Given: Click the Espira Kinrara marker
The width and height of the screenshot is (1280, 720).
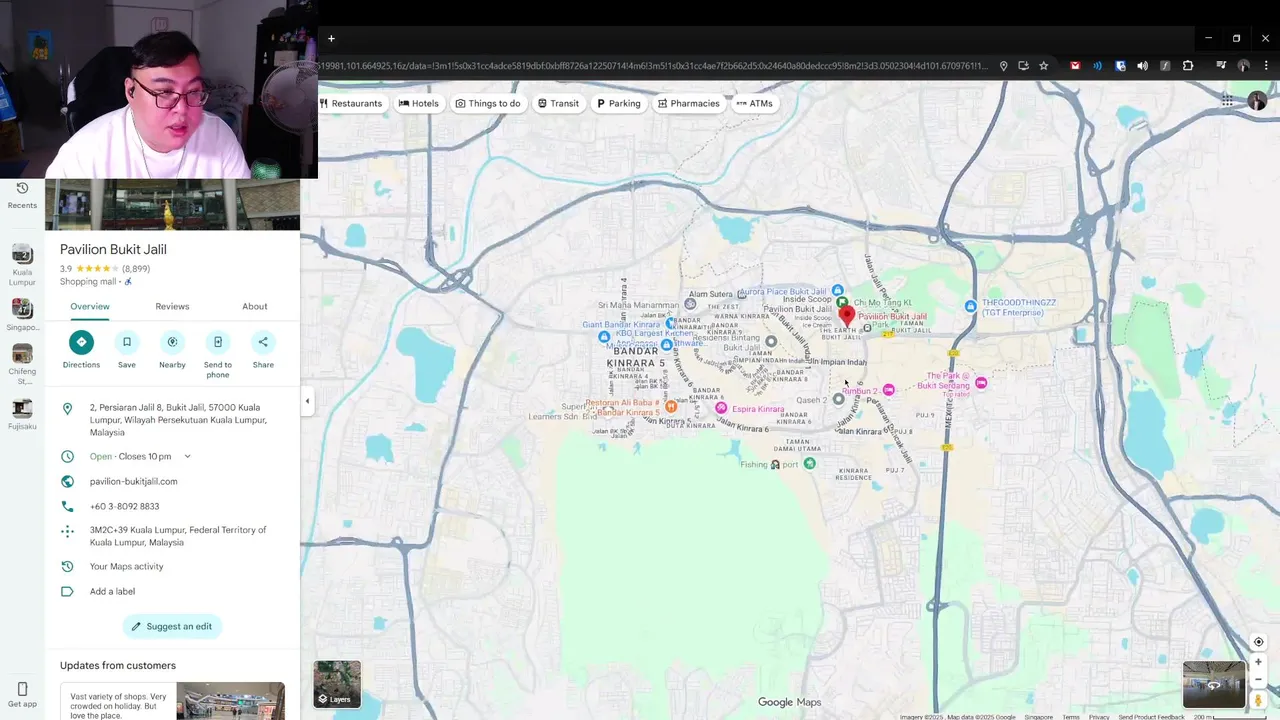Looking at the screenshot, I should click(721, 408).
